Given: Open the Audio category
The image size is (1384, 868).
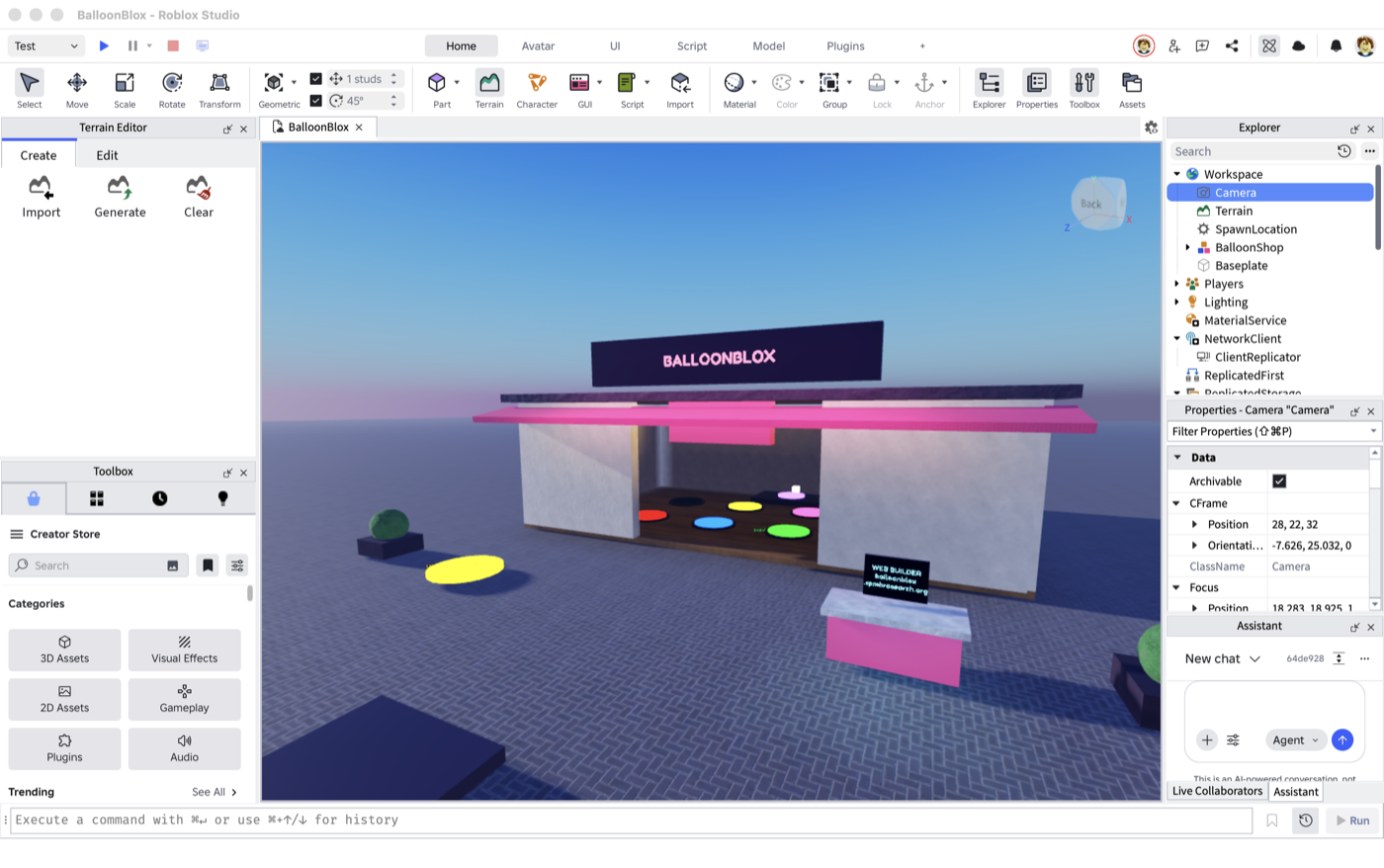Looking at the screenshot, I should coord(184,748).
